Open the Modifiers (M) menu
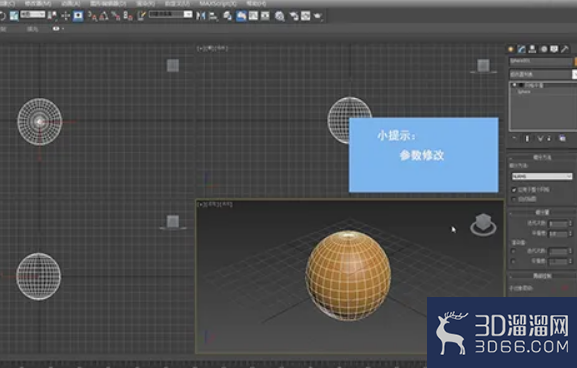The width and height of the screenshot is (577, 368). [38, 3]
